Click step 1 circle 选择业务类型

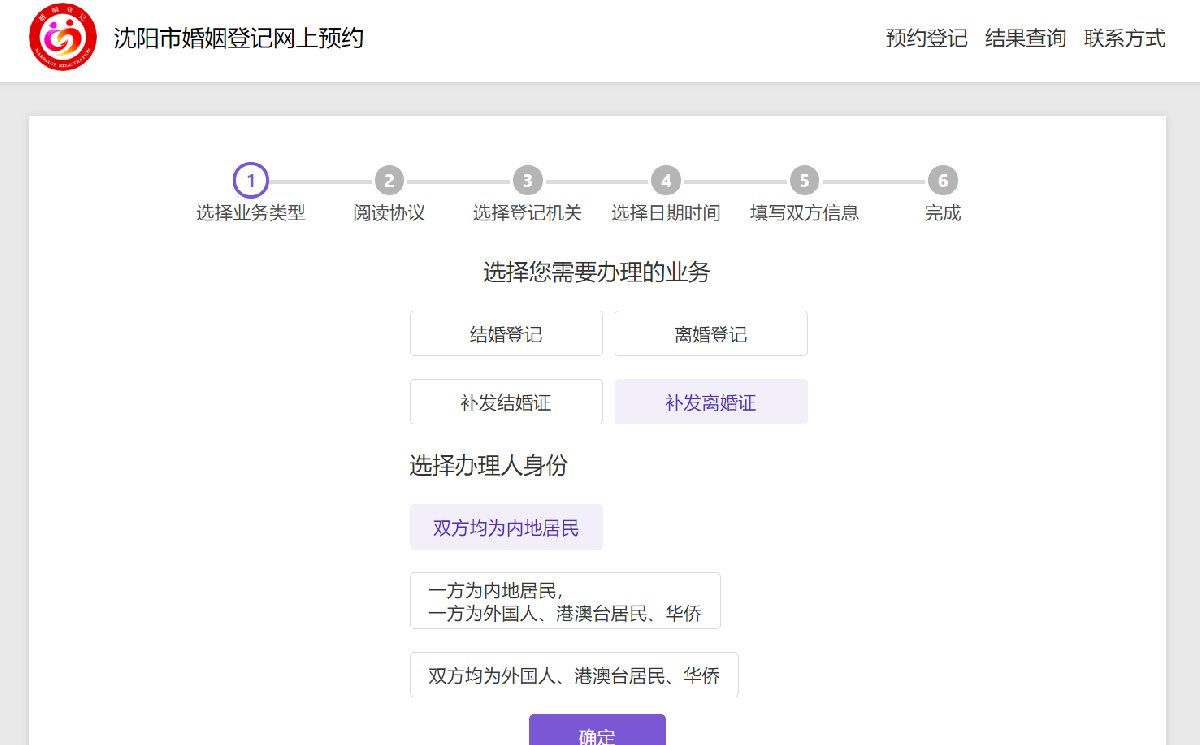pyautogui.click(x=250, y=181)
